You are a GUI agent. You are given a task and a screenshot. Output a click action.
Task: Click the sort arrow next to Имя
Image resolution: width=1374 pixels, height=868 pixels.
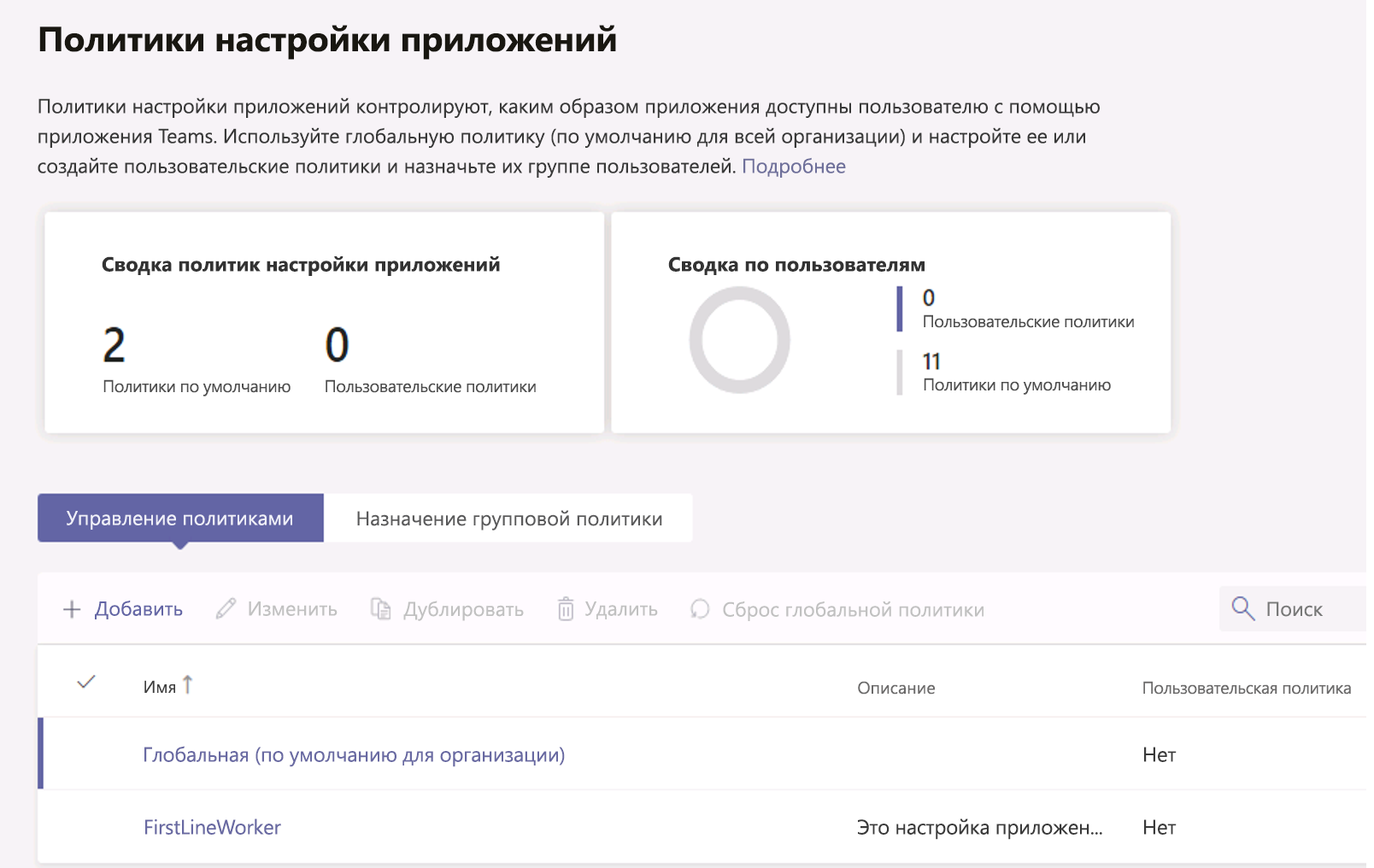click(188, 684)
